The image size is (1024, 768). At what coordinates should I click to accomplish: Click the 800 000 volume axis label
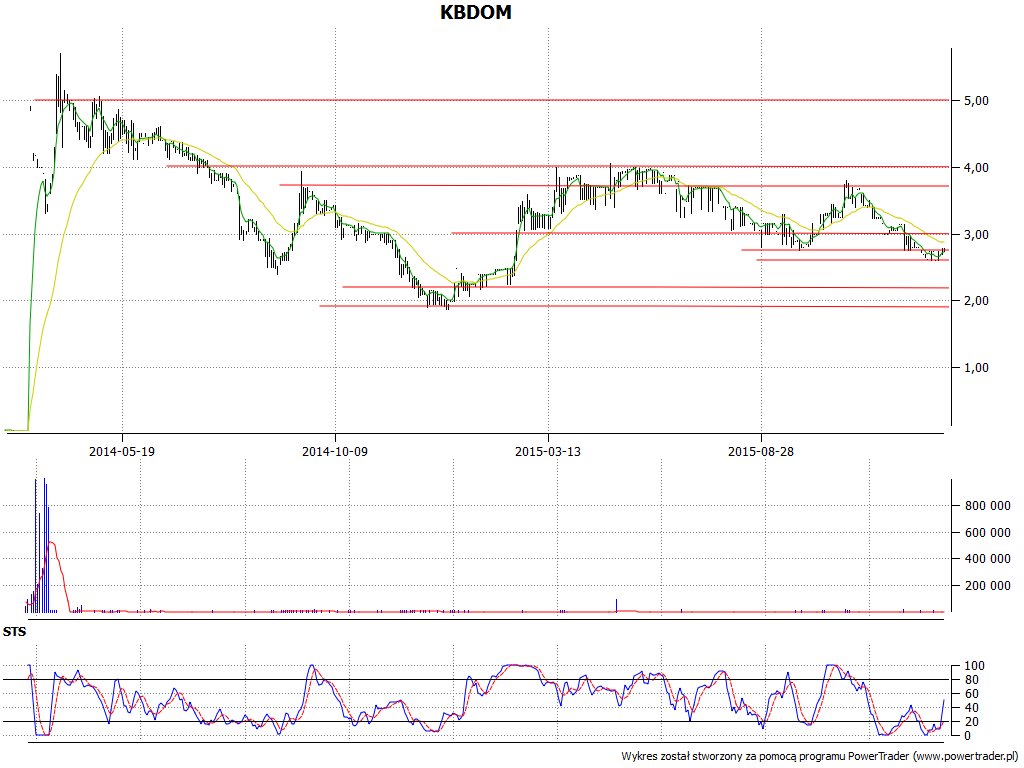[987, 505]
